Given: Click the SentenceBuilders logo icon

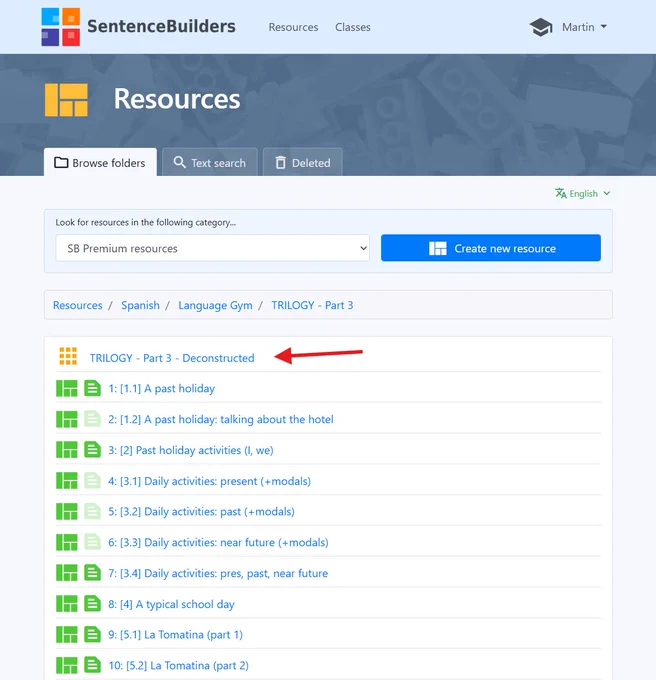Looking at the screenshot, I should 61,27.
